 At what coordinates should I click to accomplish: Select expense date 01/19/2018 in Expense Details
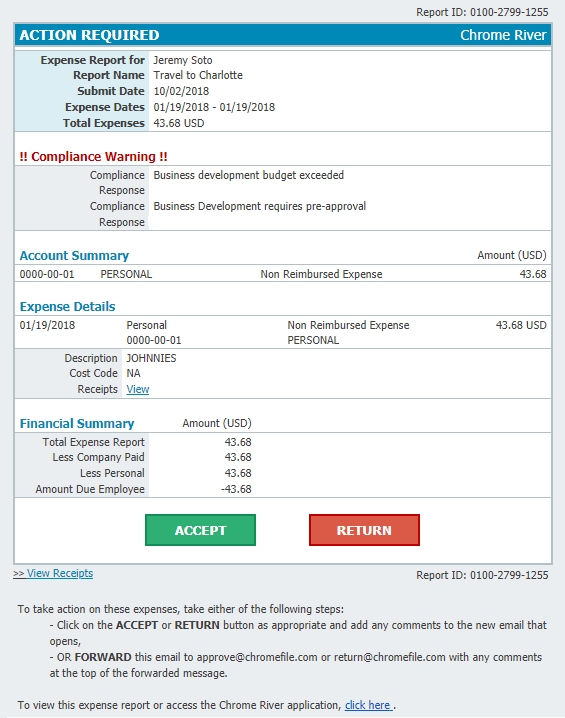tap(47, 325)
